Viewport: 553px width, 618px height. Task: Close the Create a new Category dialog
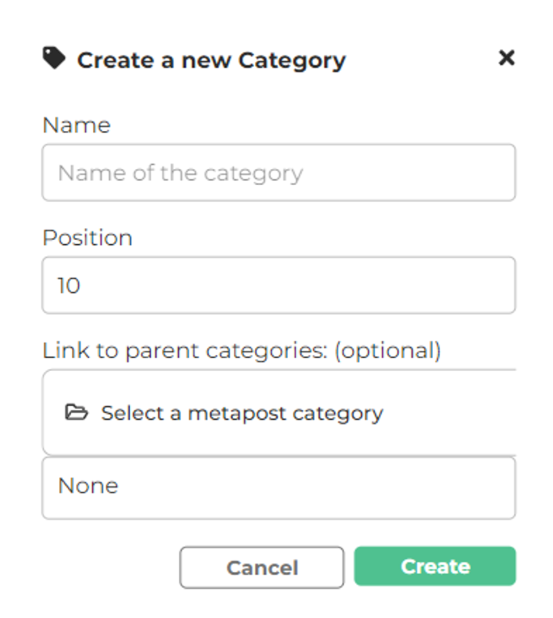[506, 58]
